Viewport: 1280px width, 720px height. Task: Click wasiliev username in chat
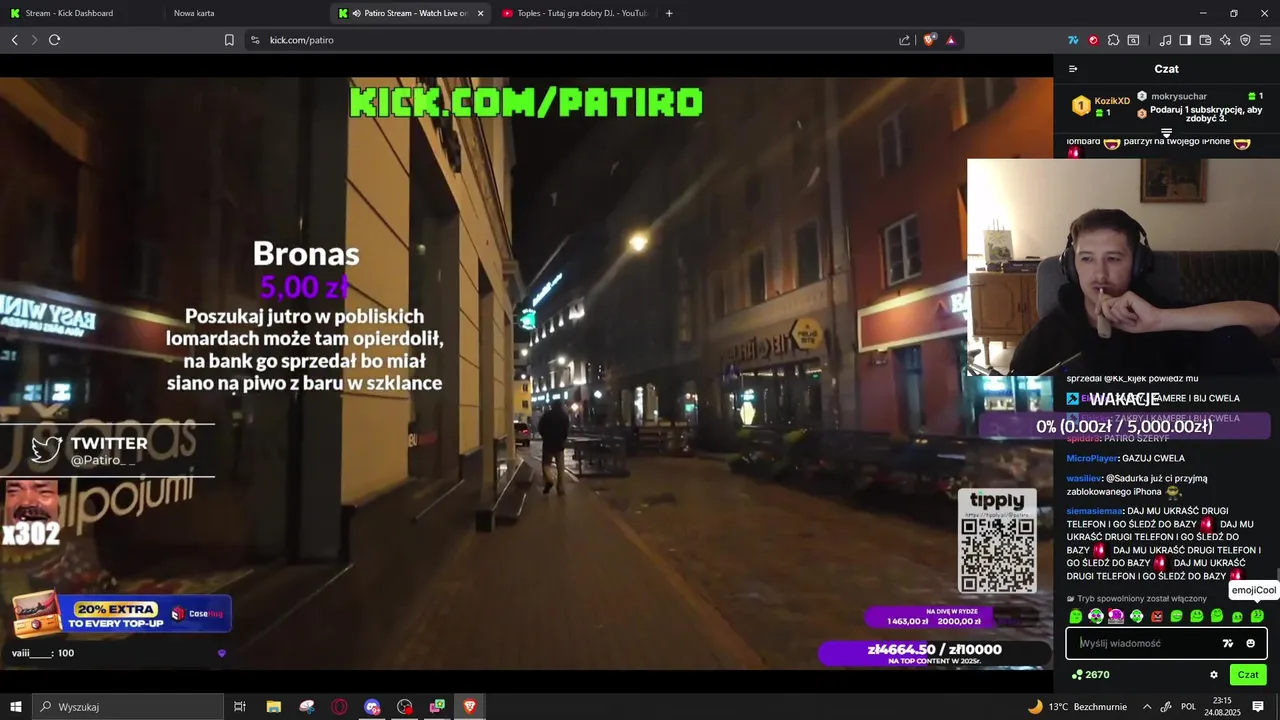(1084, 478)
